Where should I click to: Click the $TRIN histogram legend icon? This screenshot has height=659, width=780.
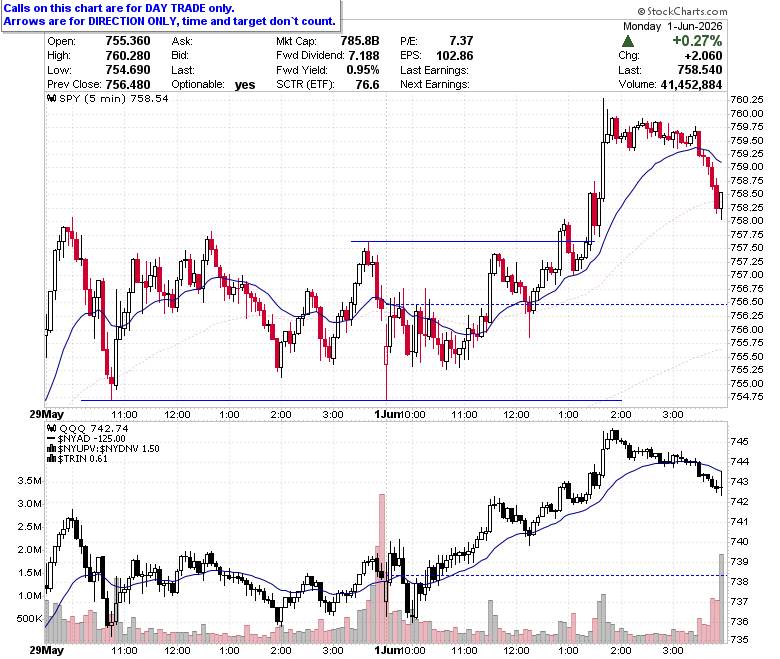coord(51,459)
